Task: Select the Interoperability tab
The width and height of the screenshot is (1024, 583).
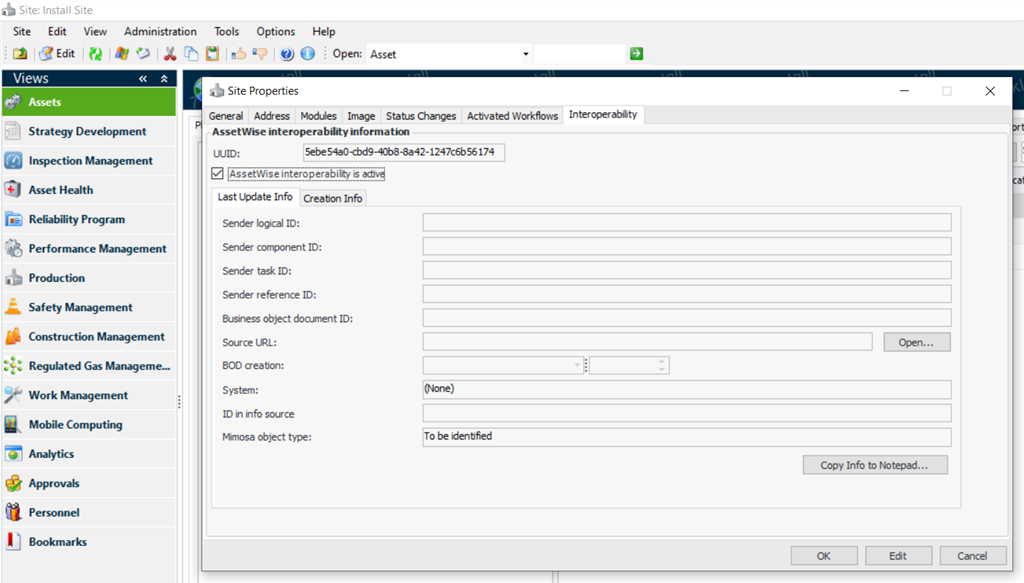Action: 603,115
